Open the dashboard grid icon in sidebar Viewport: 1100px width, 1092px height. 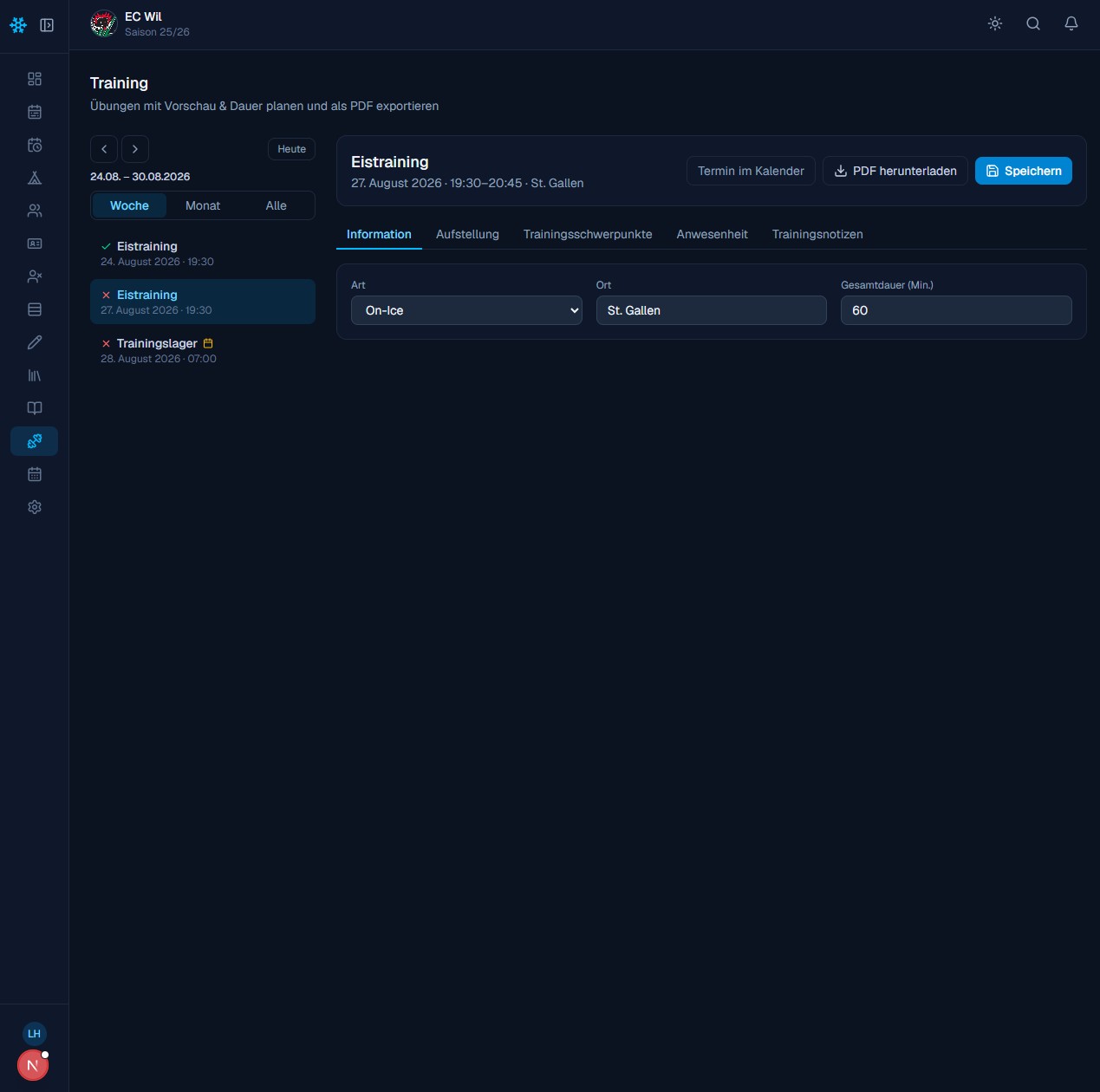click(35, 79)
